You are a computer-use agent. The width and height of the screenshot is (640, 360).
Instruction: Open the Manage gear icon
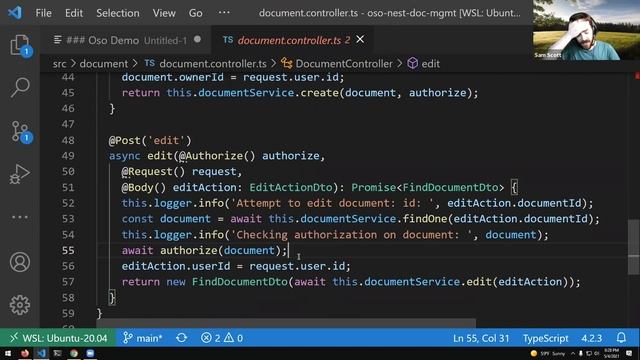pyautogui.click(x=20, y=304)
